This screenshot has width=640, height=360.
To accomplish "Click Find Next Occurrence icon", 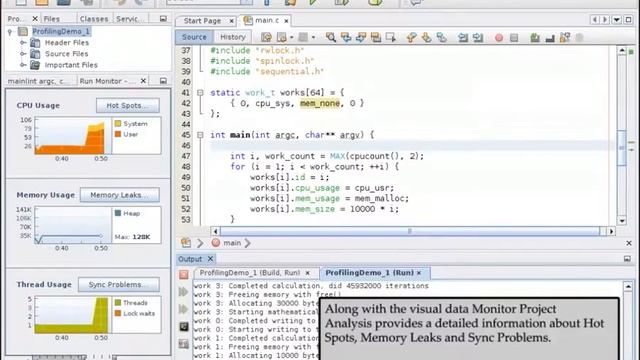I will pos(361,38).
